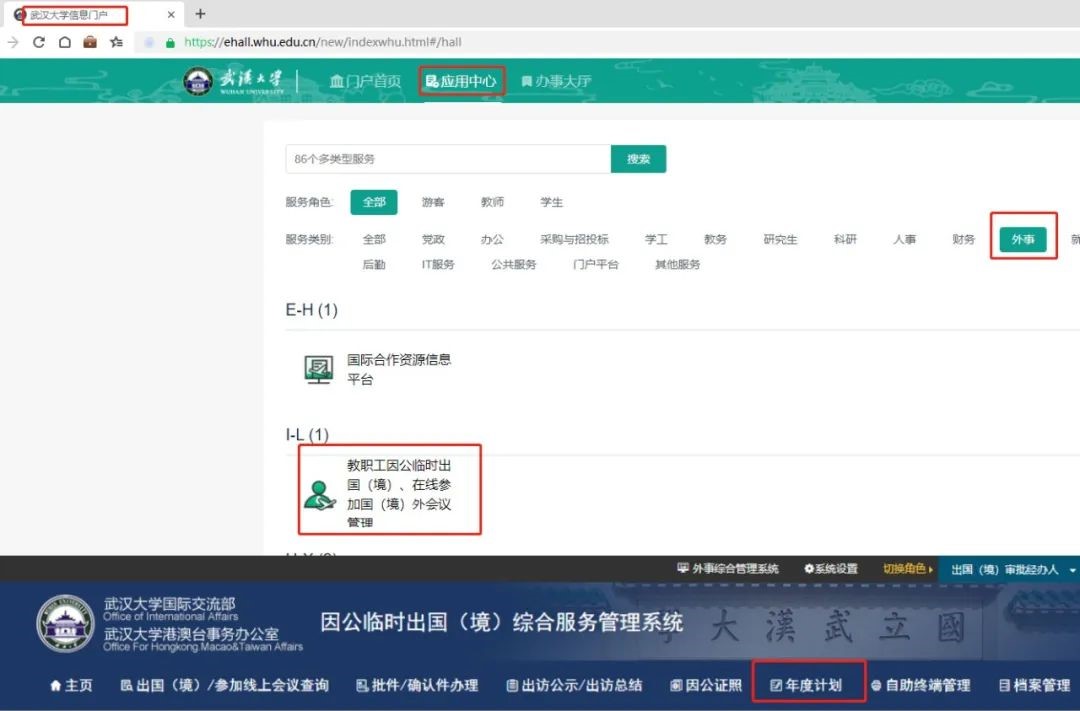Open the briefcase extension icon
Screen dimensions: 1080x711
click(x=90, y=42)
